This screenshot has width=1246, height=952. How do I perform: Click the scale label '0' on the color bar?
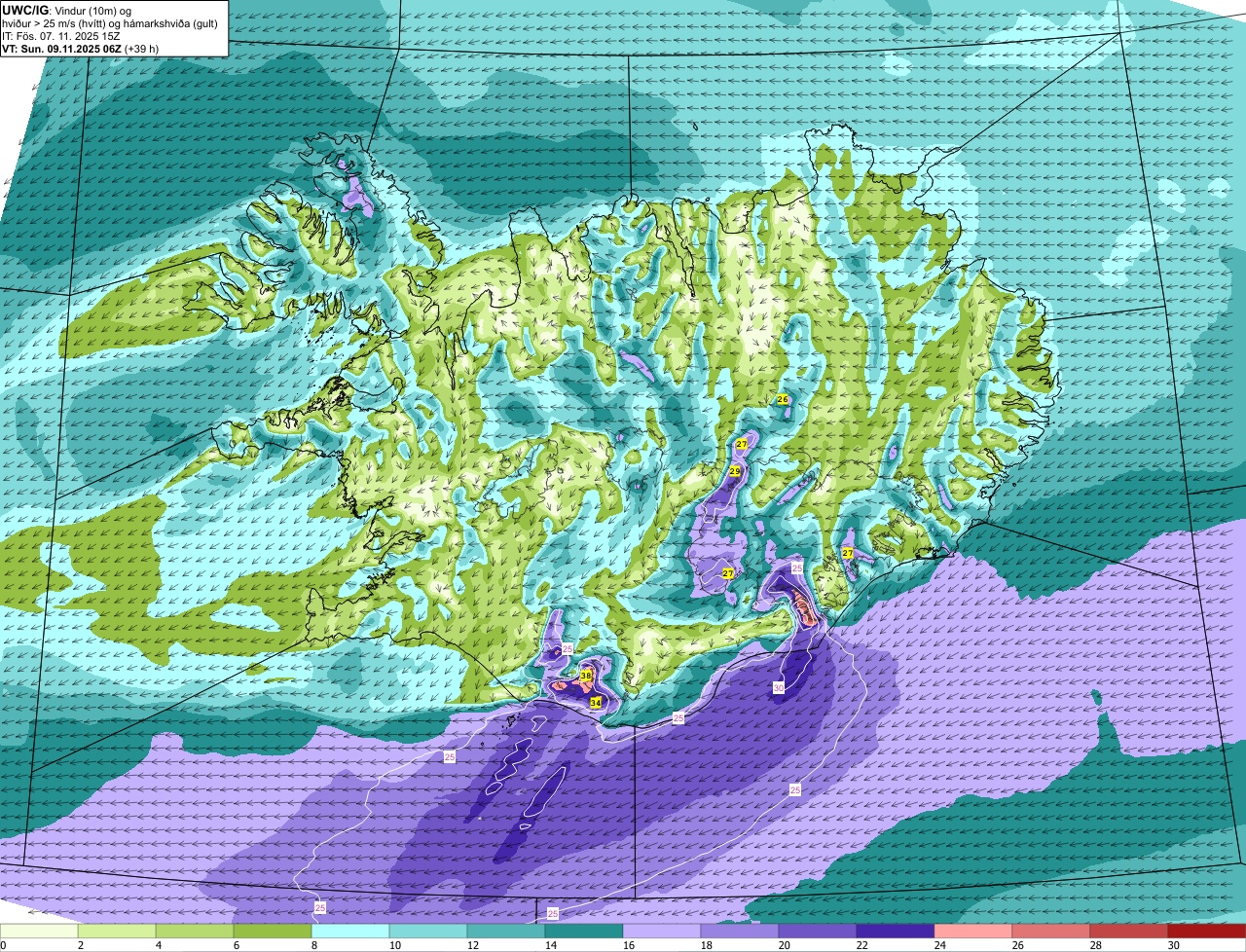pyautogui.click(x=3, y=945)
